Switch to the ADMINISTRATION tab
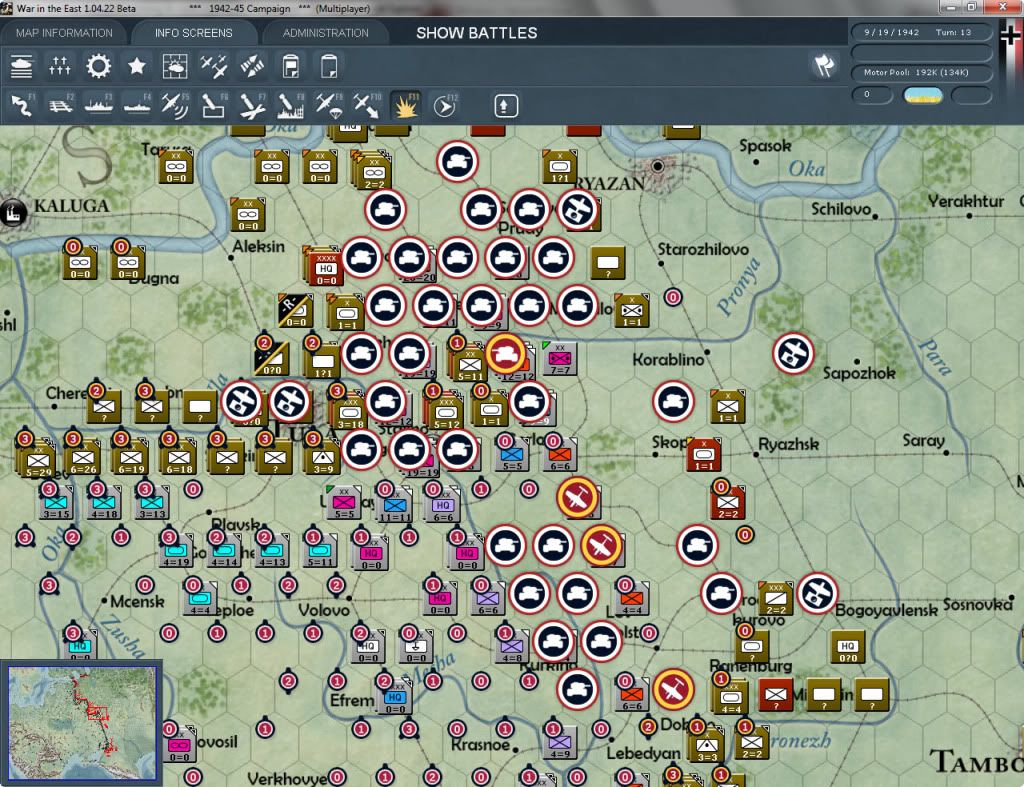Image resolution: width=1024 pixels, height=787 pixels. pyautogui.click(x=325, y=33)
